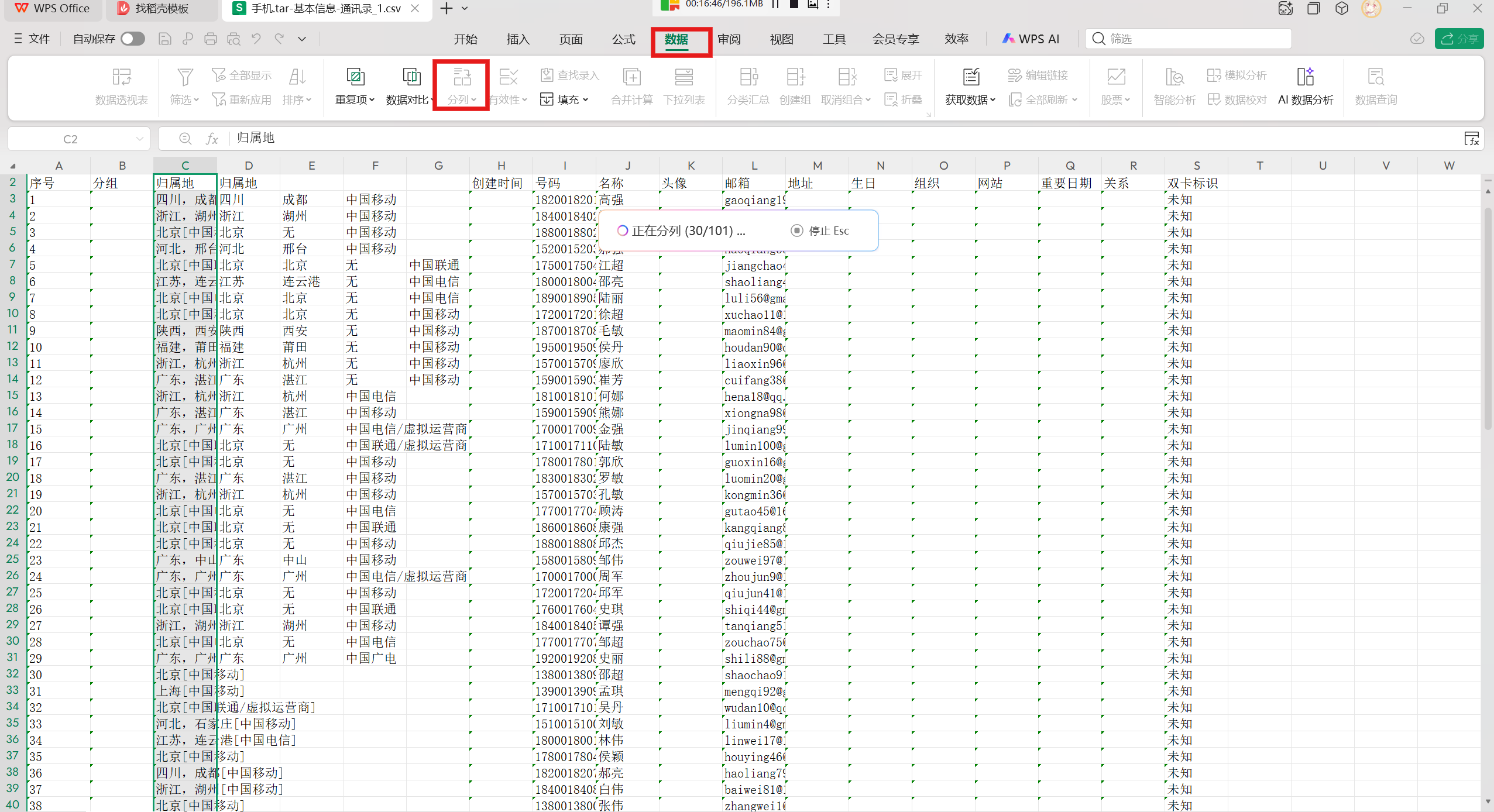This screenshot has height=812, width=1494.
Task: Expand the cell name box dropdown
Action: pyautogui.click(x=139, y=139)
